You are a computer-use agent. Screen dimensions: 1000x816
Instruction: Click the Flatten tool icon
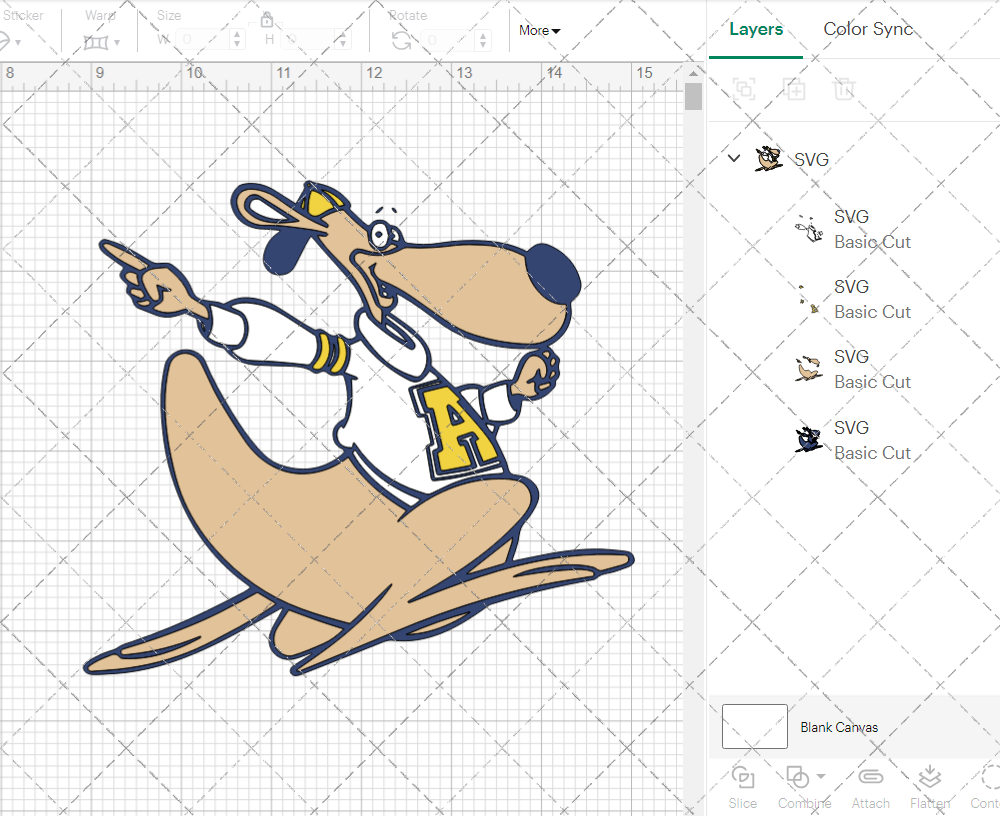pyautogui.click(x=930, y=777)
